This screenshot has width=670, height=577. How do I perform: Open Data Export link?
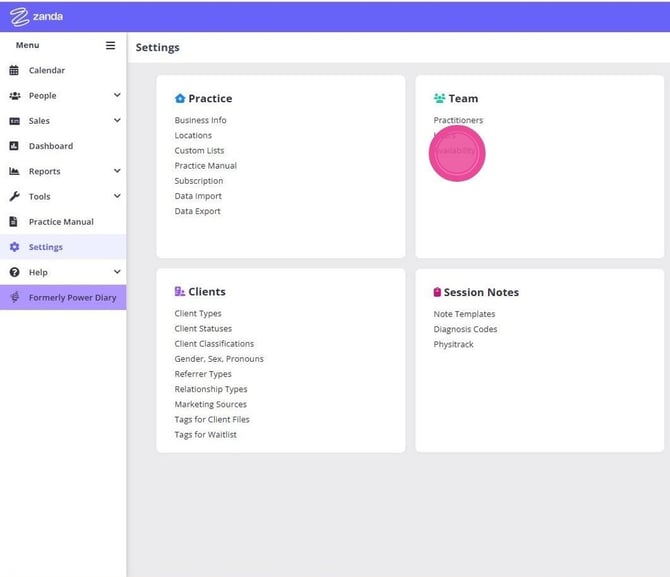coord(197,211)
